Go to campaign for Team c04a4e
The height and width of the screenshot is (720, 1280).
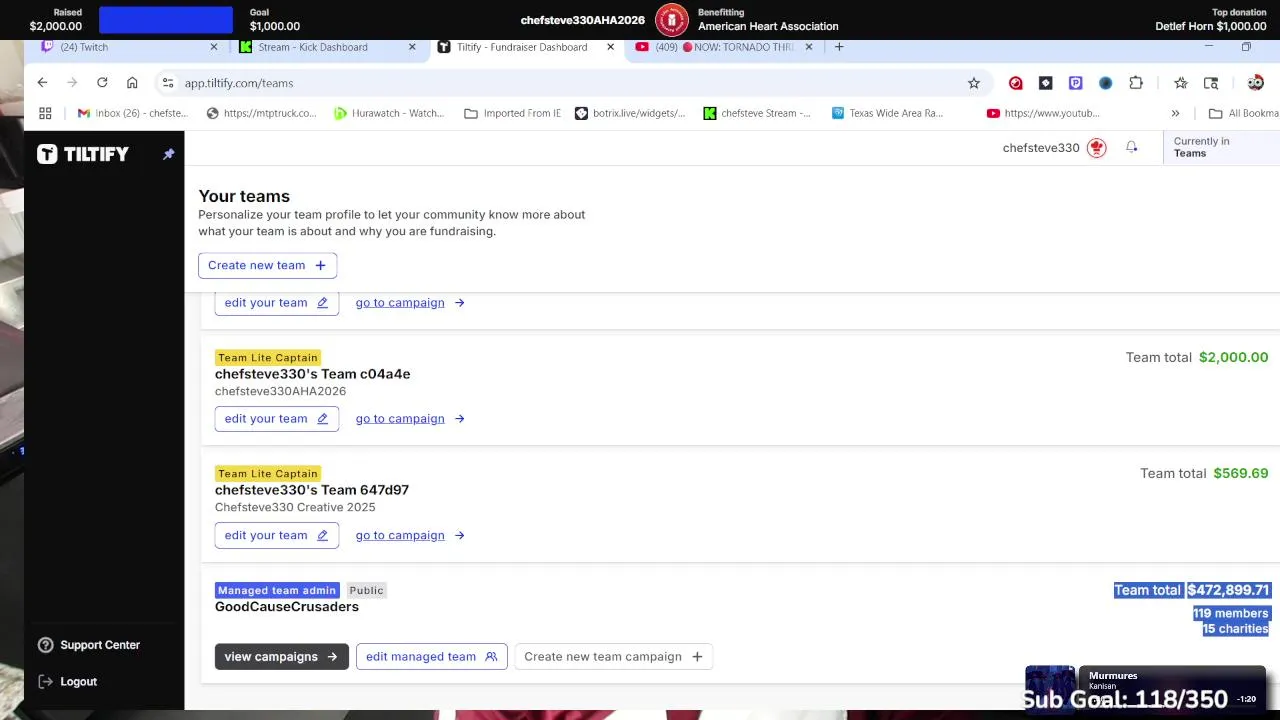tap(410, 419)
